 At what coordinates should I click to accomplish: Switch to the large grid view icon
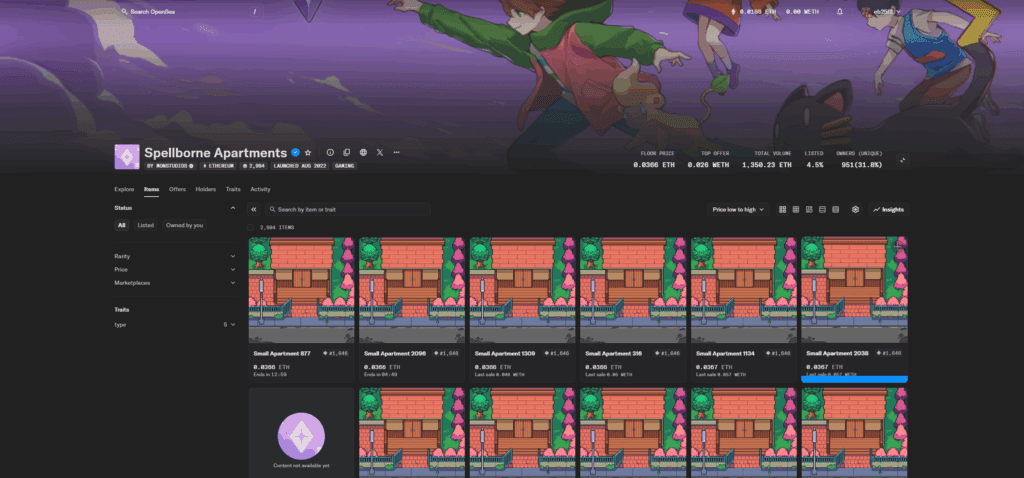[782, 210]
